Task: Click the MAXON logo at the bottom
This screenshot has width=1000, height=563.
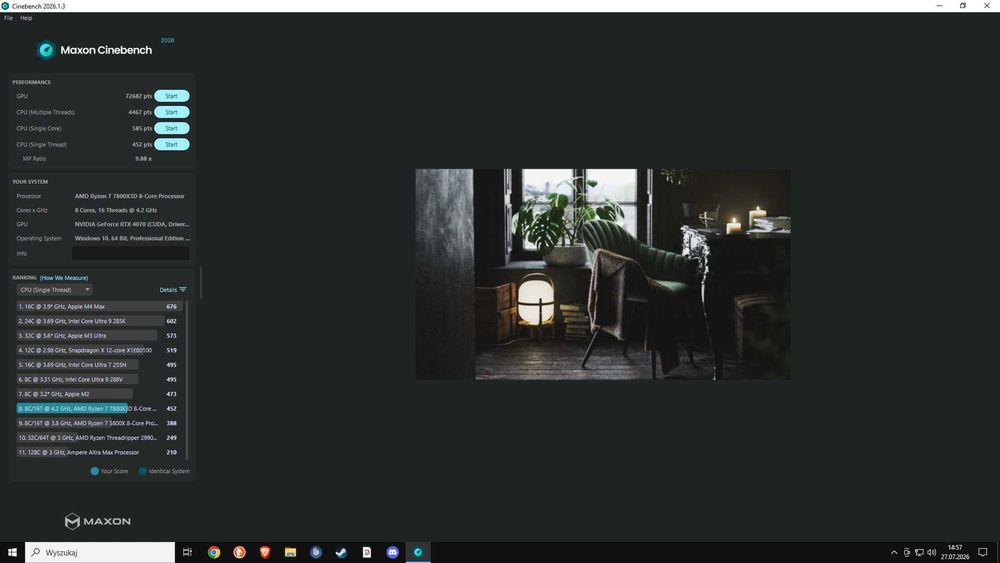Action: pos(98,521)
